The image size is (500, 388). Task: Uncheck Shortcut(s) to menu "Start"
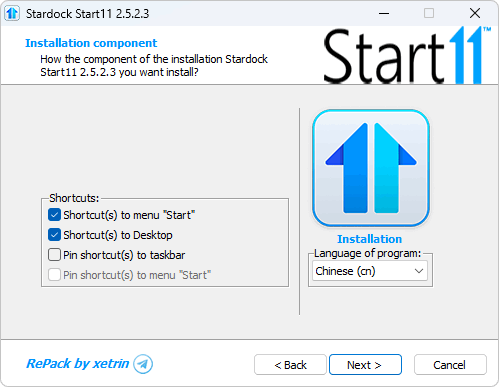[54, 215]
